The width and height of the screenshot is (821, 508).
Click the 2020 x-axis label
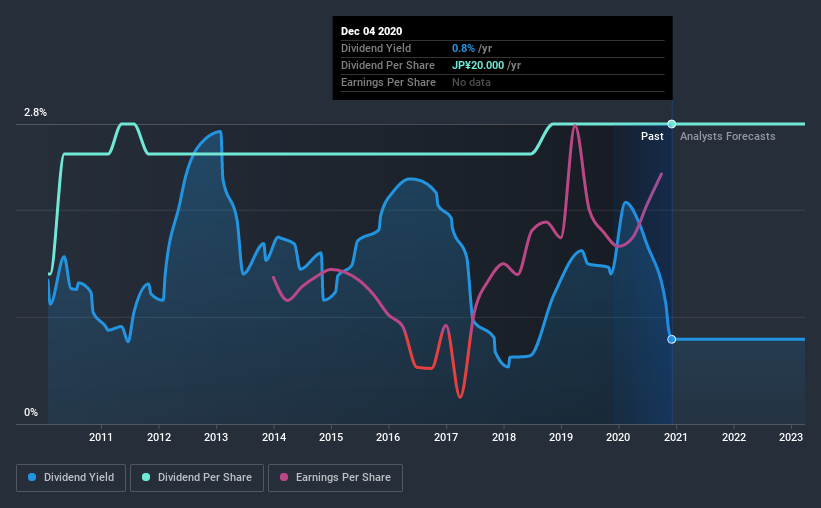tap(618, 437)
